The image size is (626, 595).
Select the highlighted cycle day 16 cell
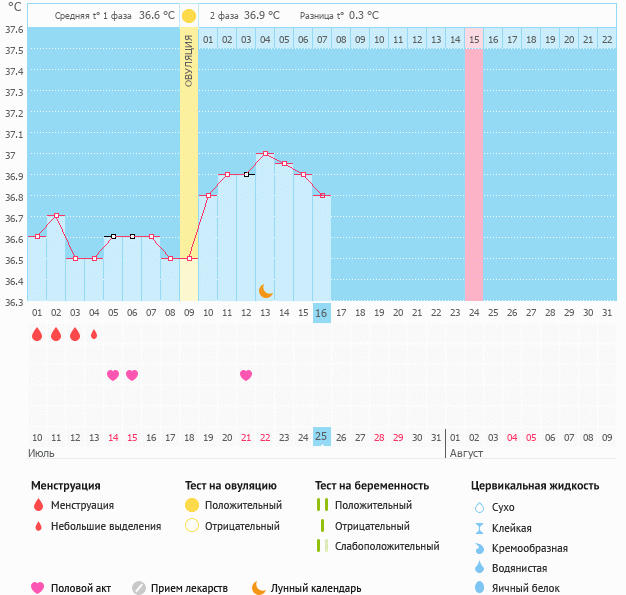tap(321, 313)
